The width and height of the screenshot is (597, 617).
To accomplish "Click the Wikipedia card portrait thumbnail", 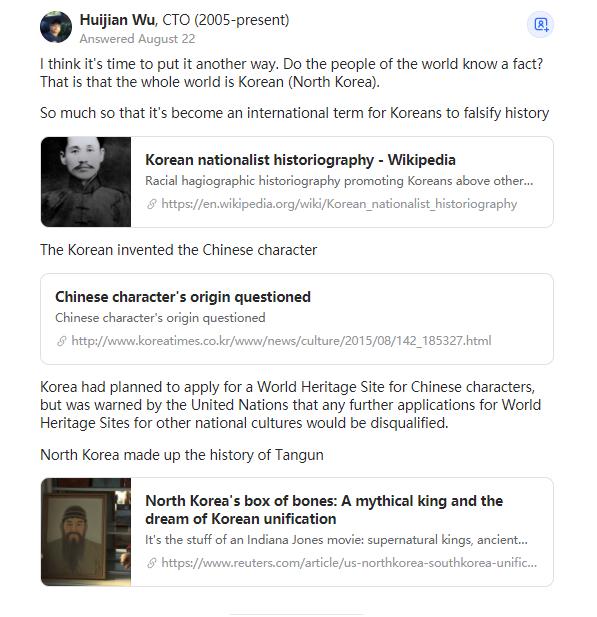I will tap(86, 182).
